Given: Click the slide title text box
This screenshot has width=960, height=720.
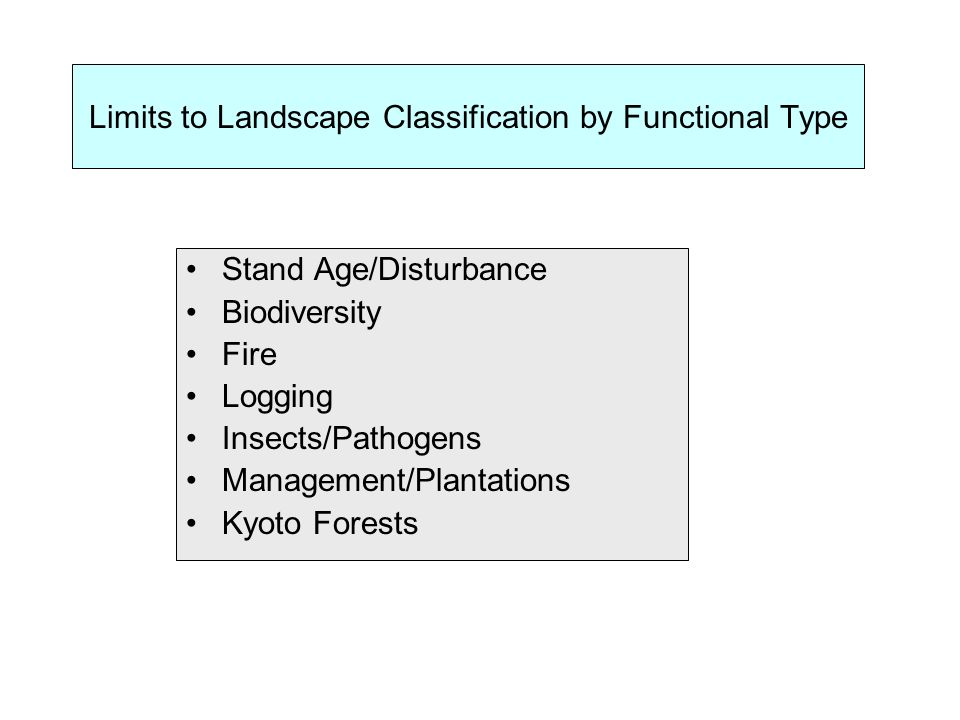Looking at the screenshot, I should tap(468, 116).
